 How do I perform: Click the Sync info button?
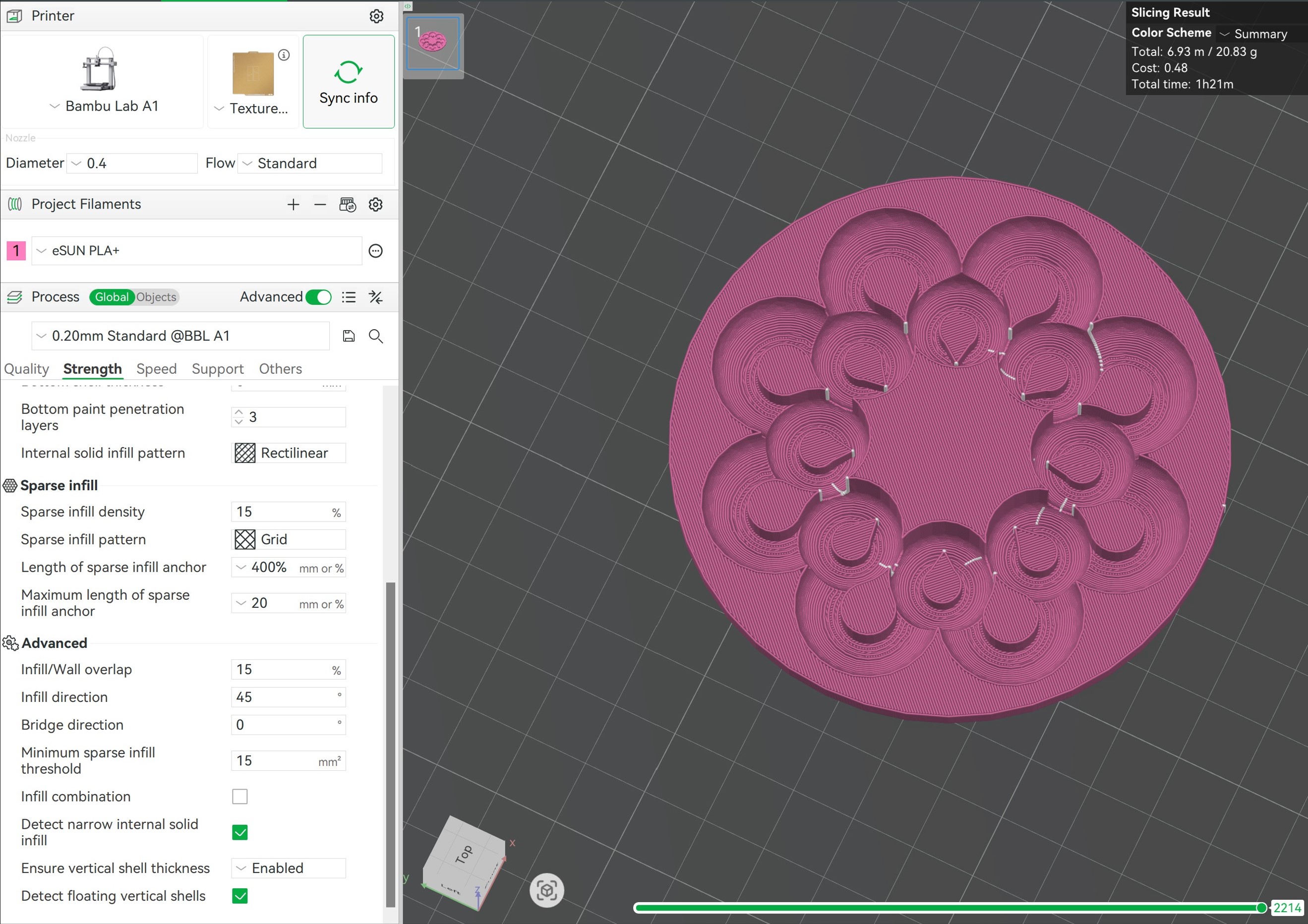coord(348,82)
